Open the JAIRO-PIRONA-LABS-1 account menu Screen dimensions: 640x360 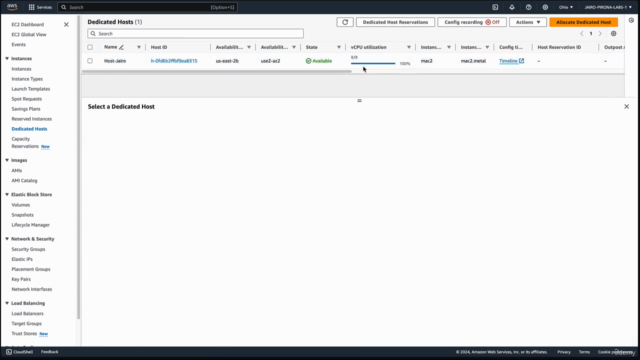click(608, 7)
